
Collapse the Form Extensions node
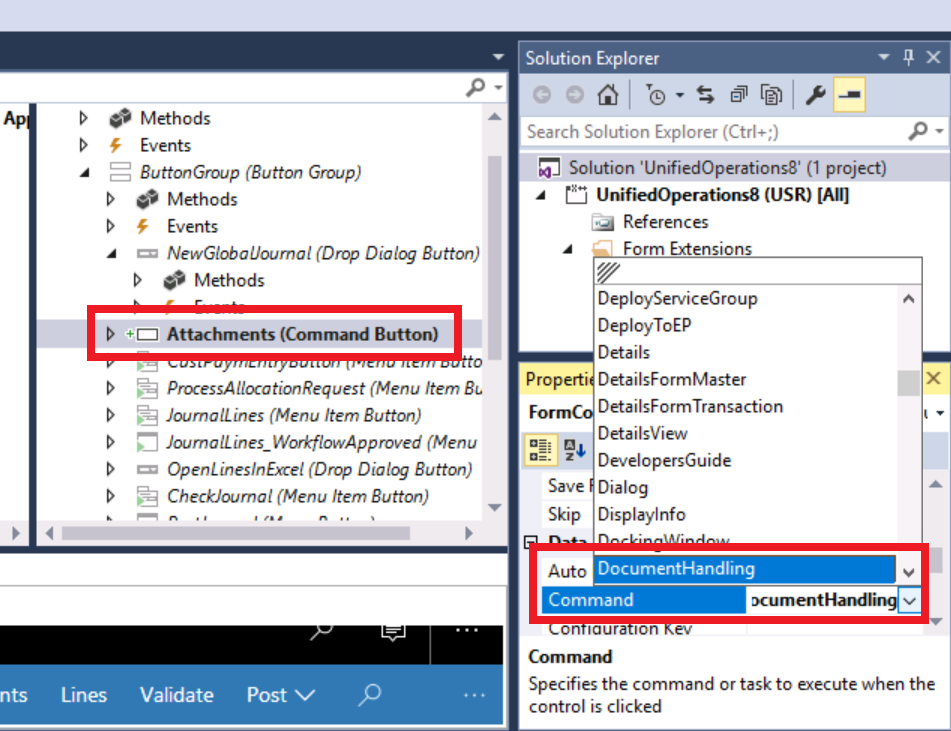tap(567, 248)
